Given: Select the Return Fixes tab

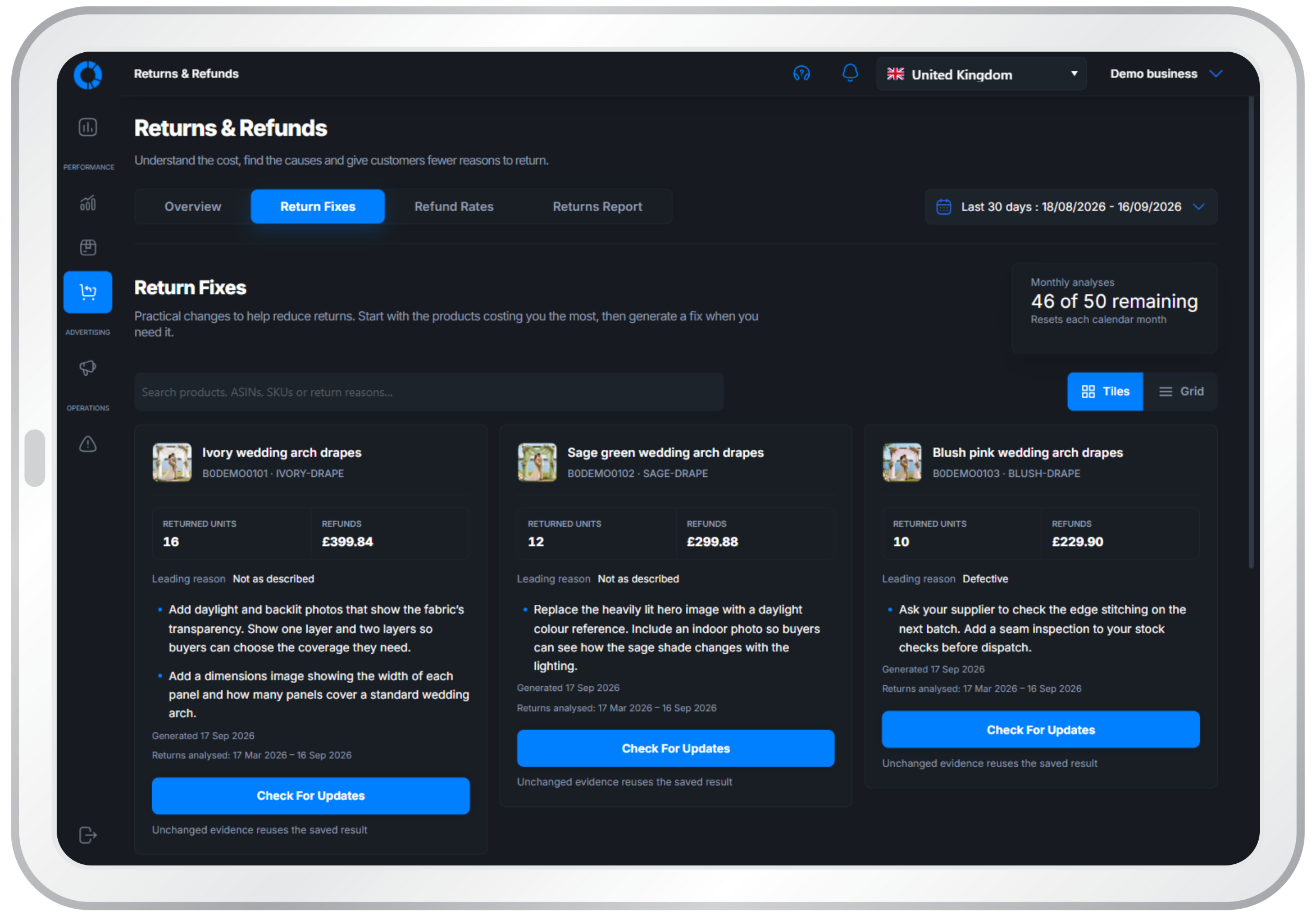Looking at the screenshot, I should pyautogui.click(x=317, y=206).
